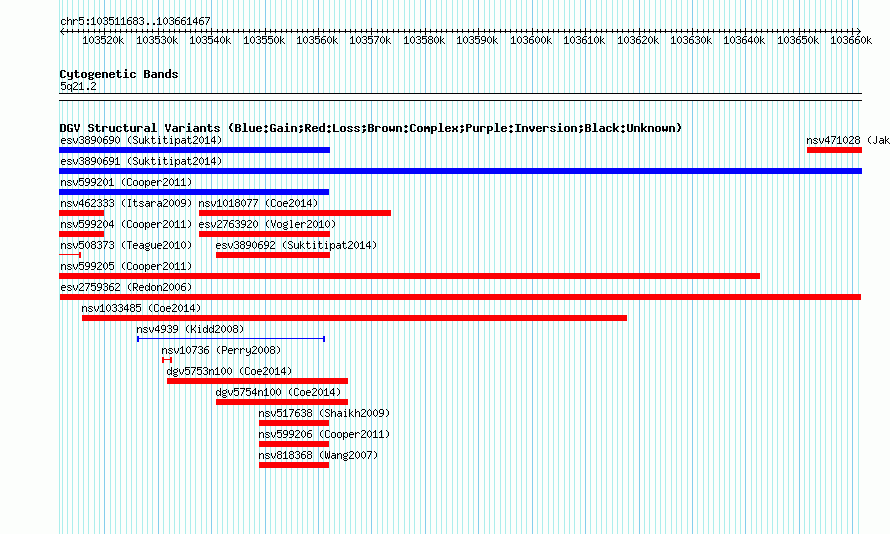Click the red bar under nsv1033485

click(354, 318)
